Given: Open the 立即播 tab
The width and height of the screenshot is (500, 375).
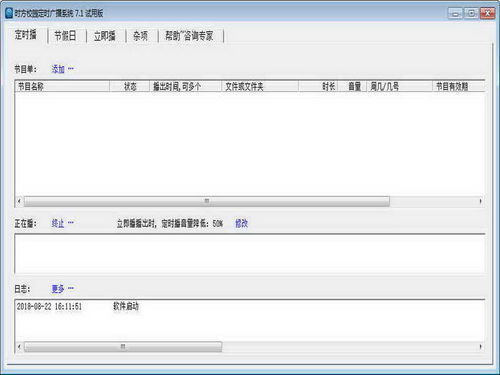Looking at the screenshot, I should point(105,36).
